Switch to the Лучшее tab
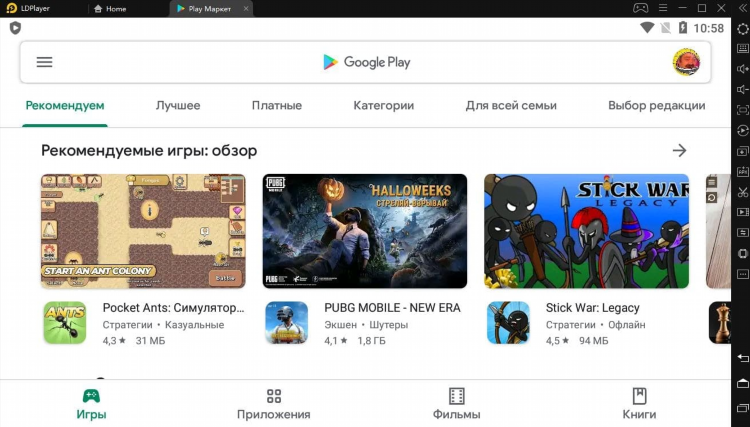 pos(178,106)
